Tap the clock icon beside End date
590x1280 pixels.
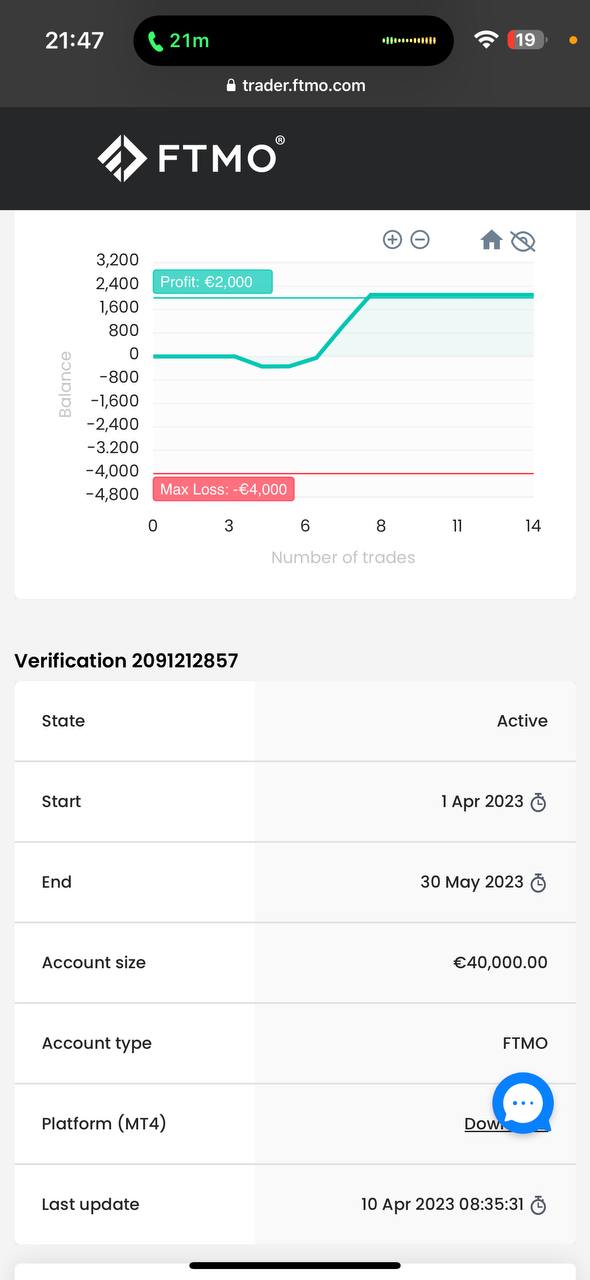tap(538, 883)
